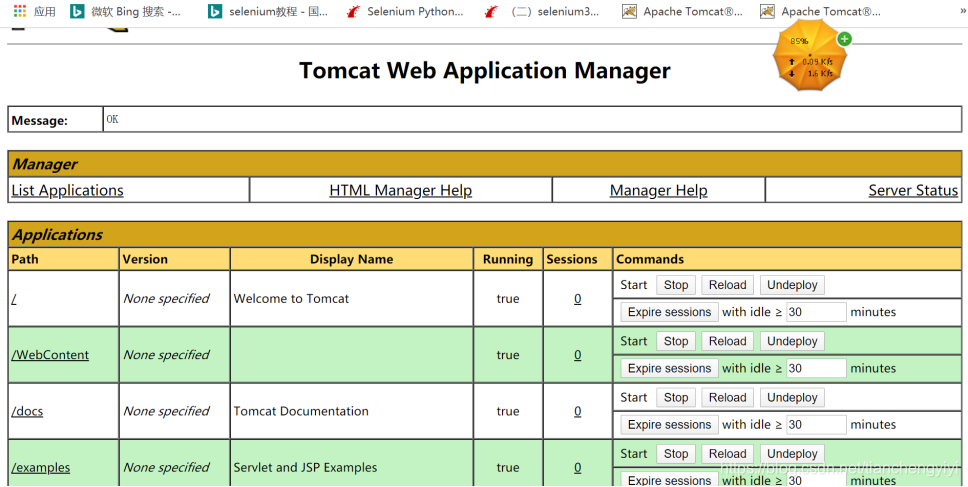Viewport: 968px width, 487px height.
Task: Undeploy the /docs application
Action: pyautogui.click(x=792, y=398)
